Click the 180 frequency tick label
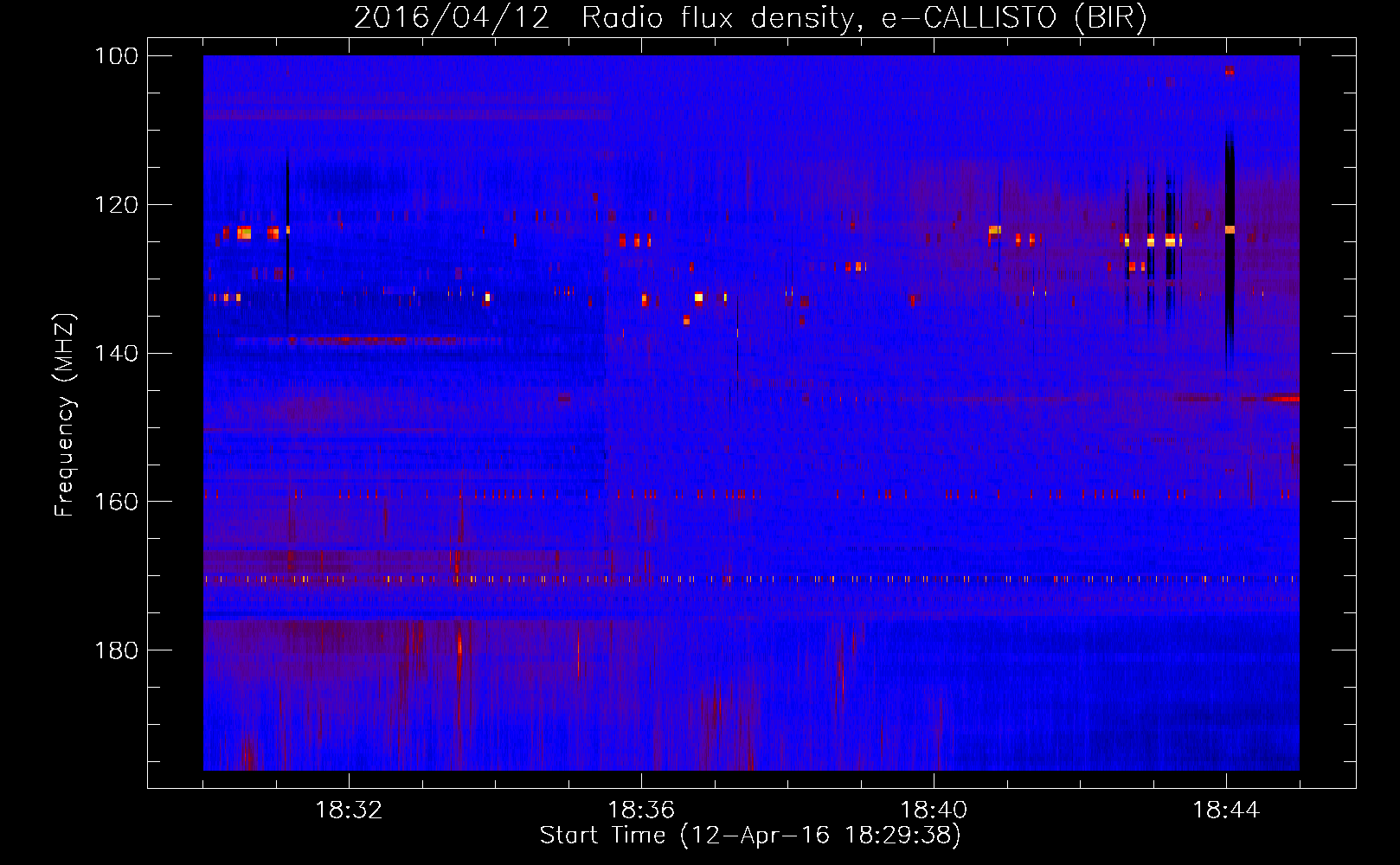The image size is (1400, 865). [x=117, y=650]
